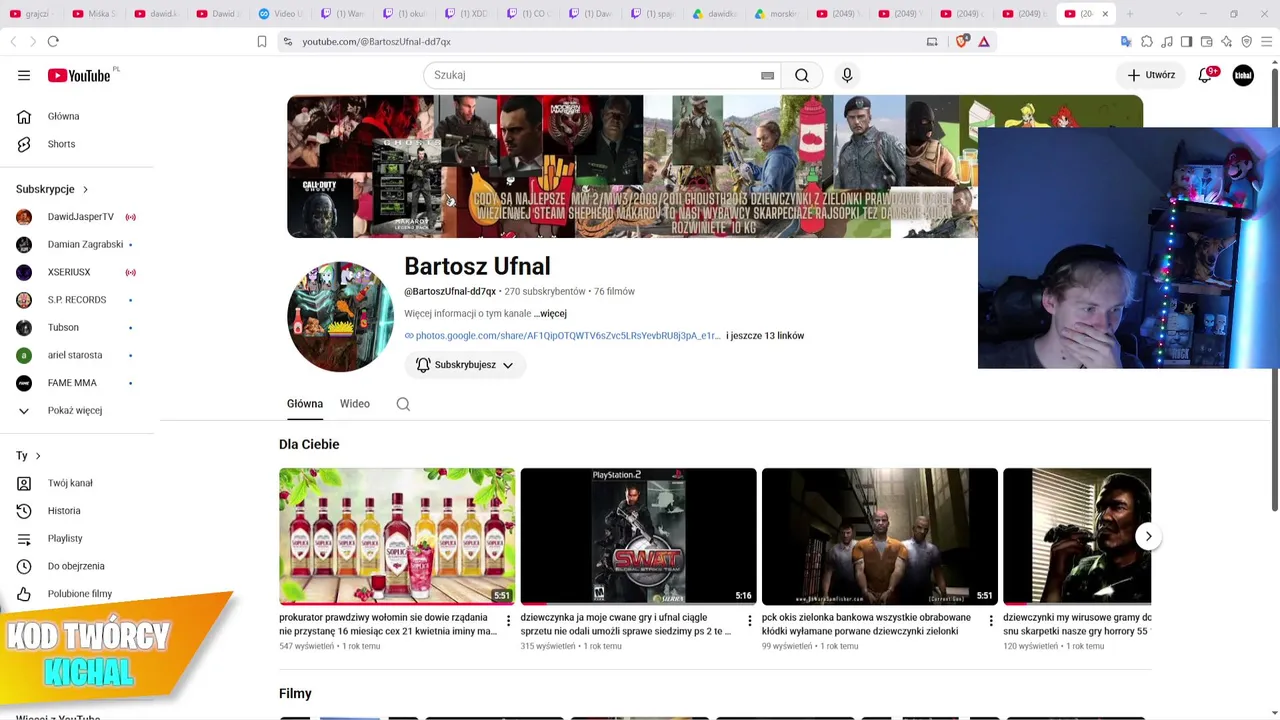
Task: Go to the YouTube home logo
Action: coord(79,75)
